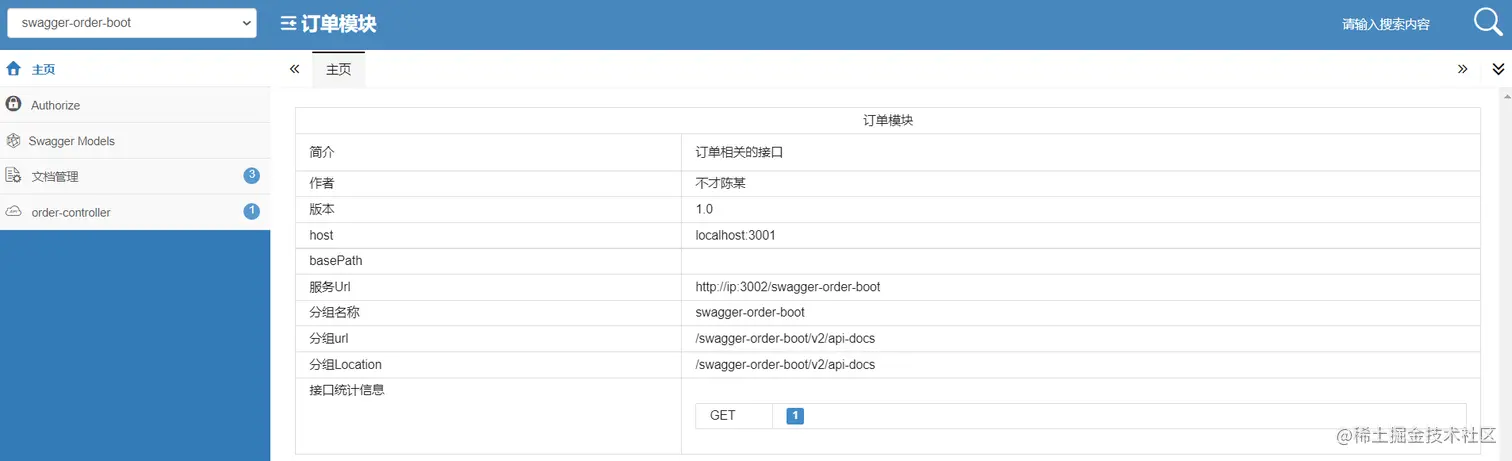The height and width of the screenshot is (461, 1512).
Task: Click the 版本 label
Action: point(322,209)
